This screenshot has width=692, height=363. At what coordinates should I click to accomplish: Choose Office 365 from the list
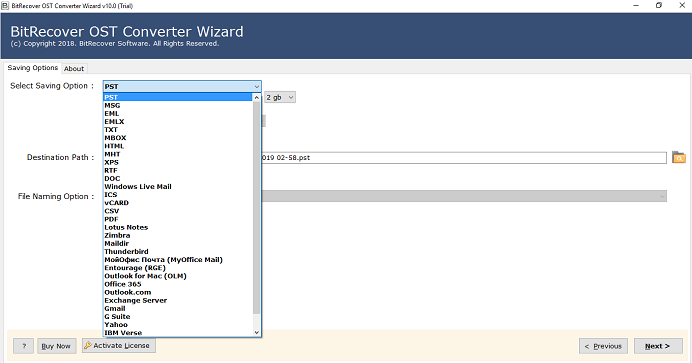click(x=177, y=284)
